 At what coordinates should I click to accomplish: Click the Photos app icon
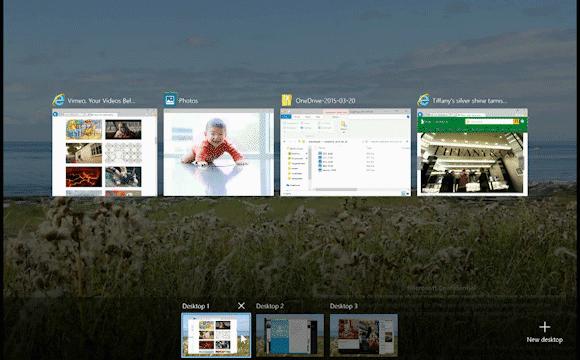pos(170,100)
